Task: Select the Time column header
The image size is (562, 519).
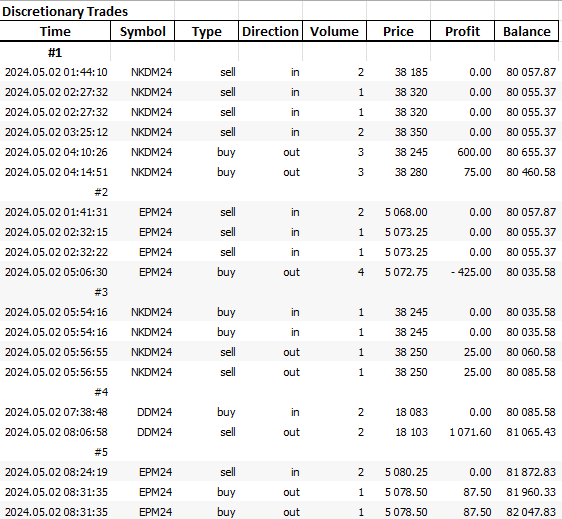Action: [55, 31]
